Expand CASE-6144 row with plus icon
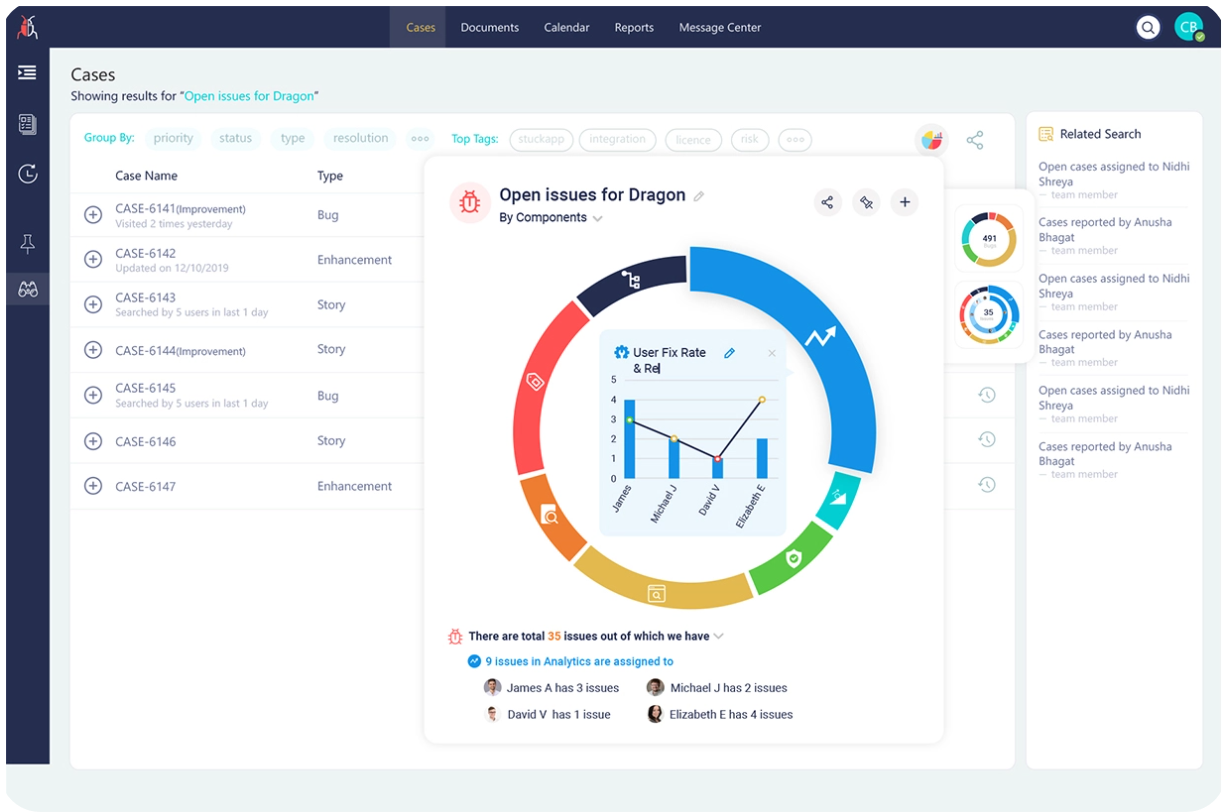 tap(93, 350)
